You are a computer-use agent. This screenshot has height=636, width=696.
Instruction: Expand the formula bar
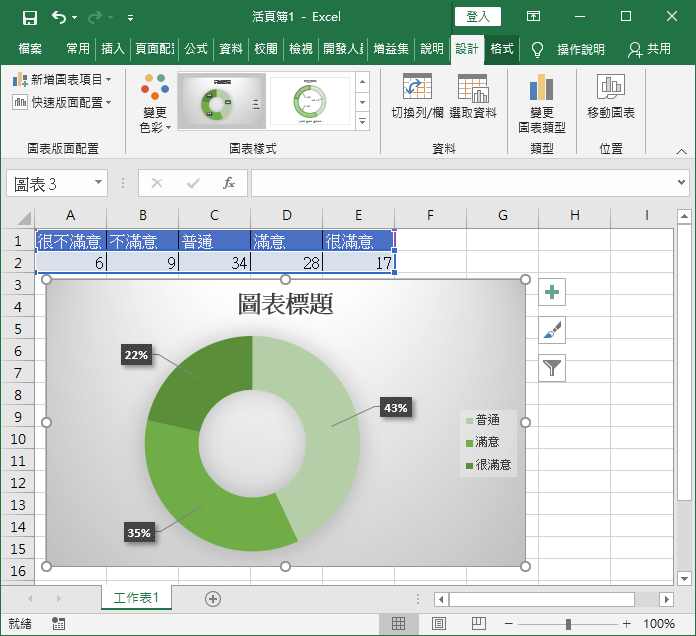point(681,182)
